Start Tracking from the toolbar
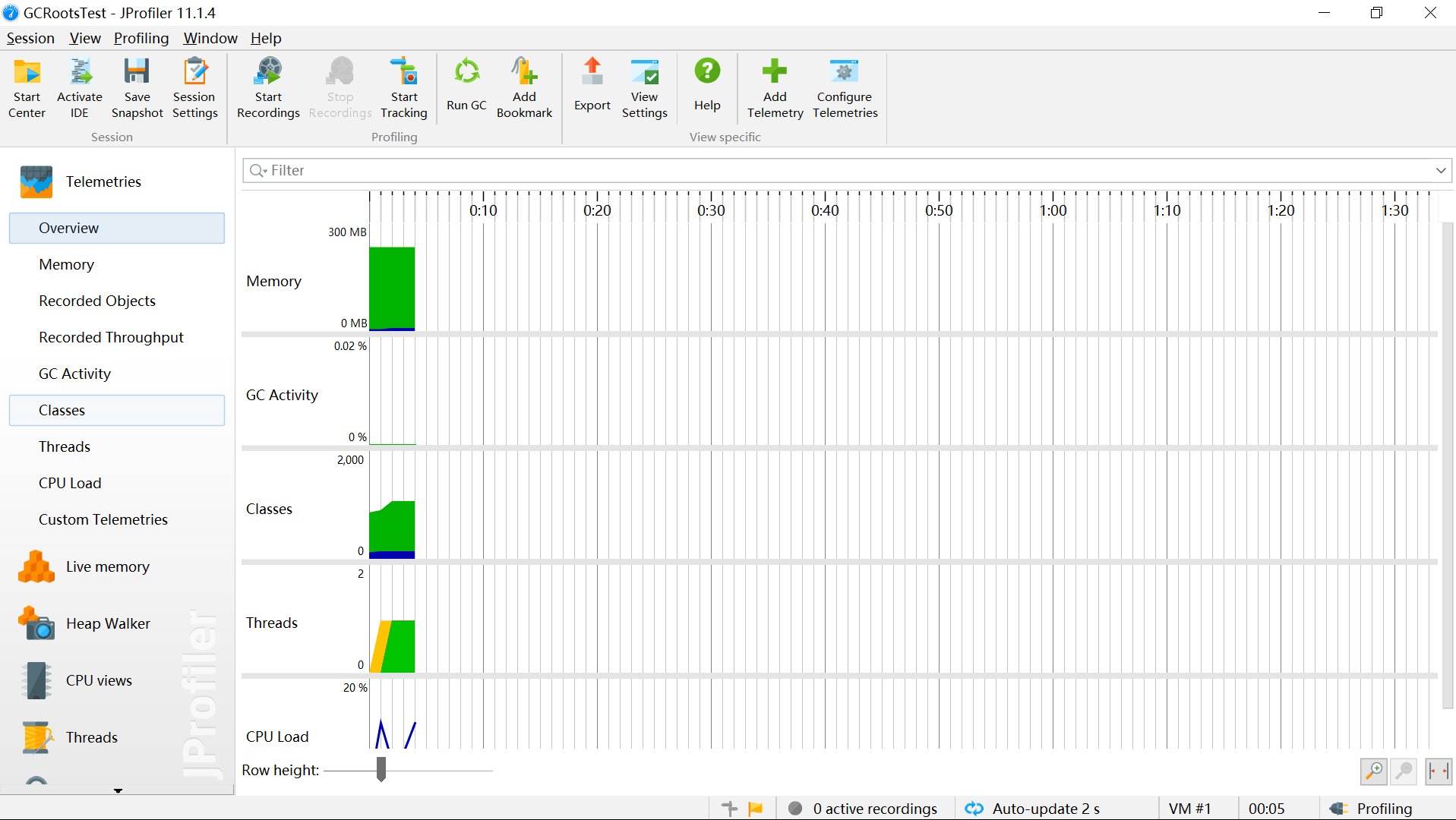This screenshot has width=1456, height=820. point(404,73)
